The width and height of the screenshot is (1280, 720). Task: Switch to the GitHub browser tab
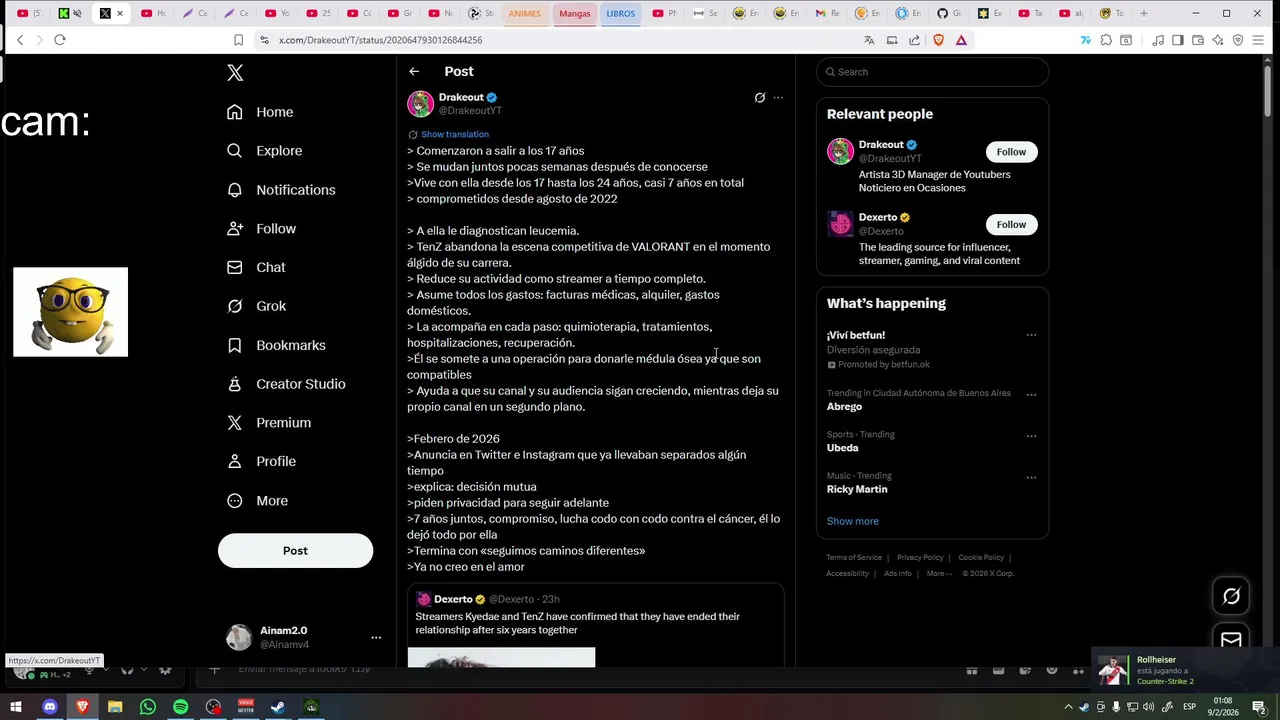coord(950,13)
